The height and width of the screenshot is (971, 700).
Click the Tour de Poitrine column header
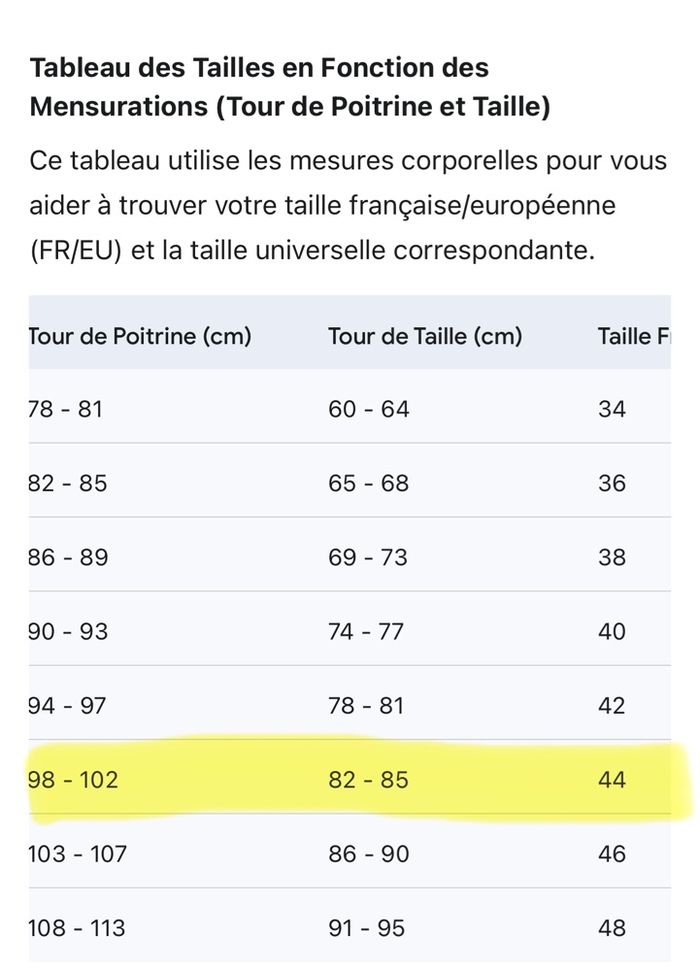coord(139,336)
